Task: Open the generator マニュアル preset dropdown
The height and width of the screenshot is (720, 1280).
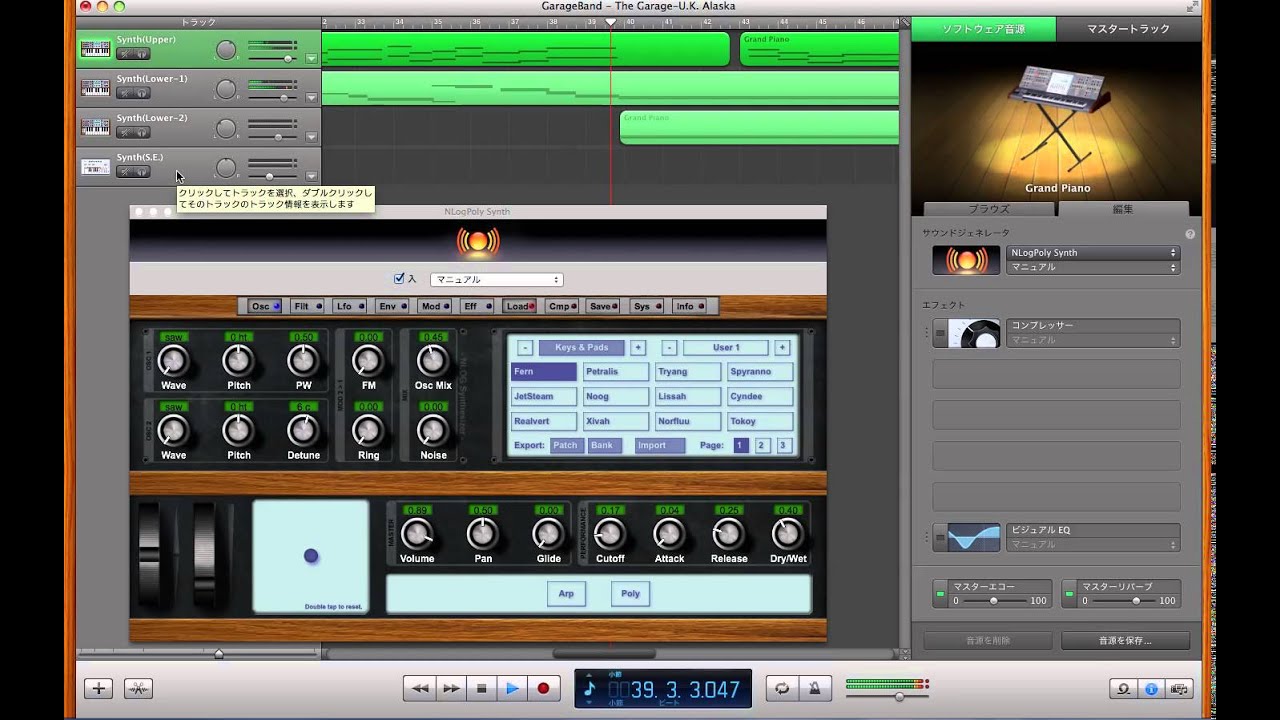Action: coord(1093,267)
